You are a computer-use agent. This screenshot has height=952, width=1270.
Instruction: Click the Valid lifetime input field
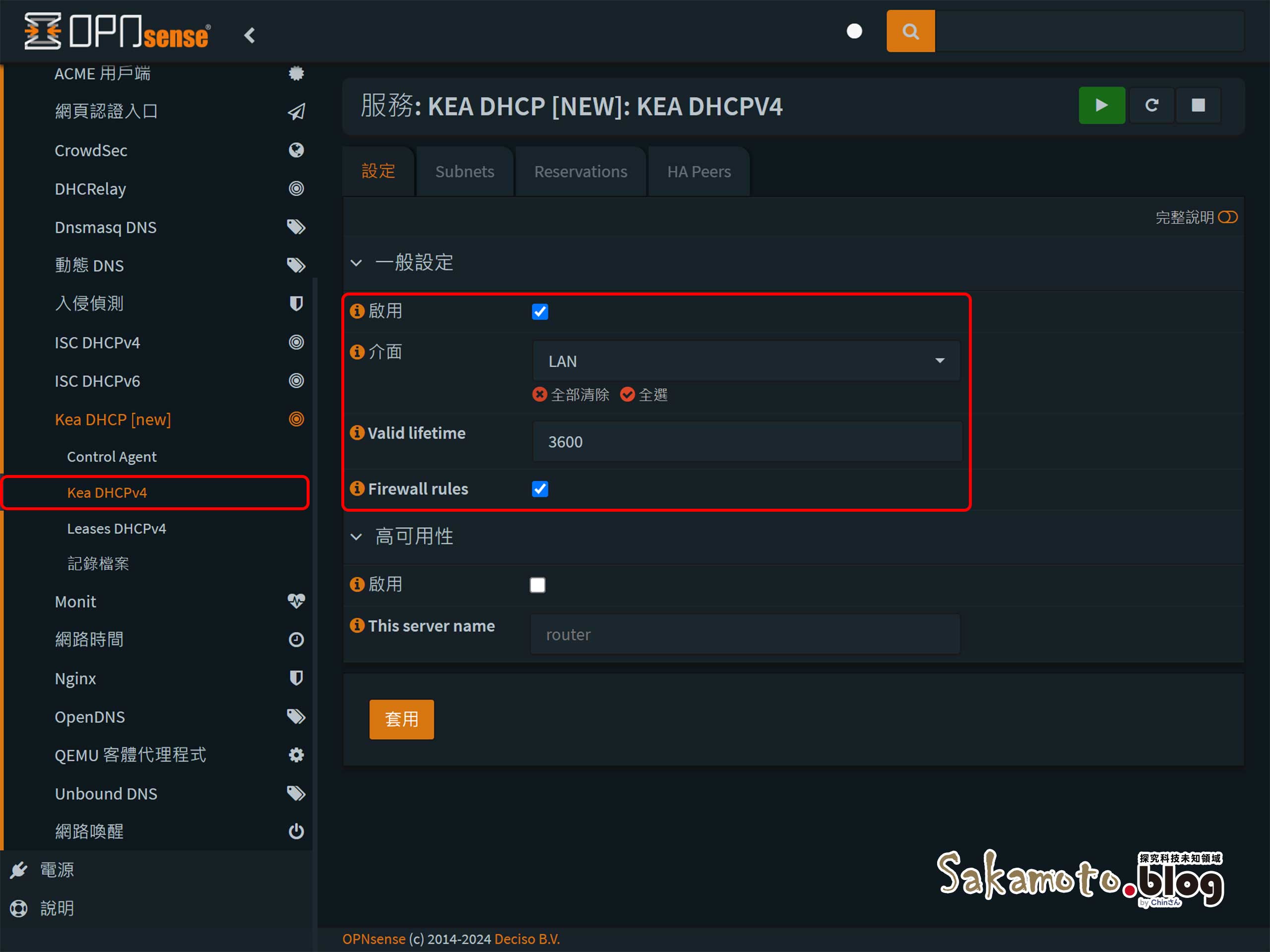click(747, 441)
